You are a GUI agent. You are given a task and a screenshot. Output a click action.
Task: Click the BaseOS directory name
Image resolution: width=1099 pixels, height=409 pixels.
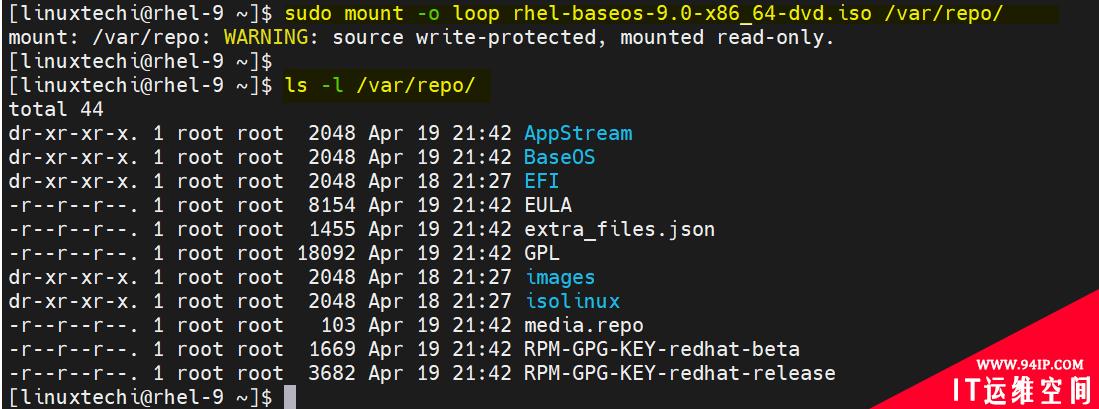pyautogui.click(x=559, y=158)
